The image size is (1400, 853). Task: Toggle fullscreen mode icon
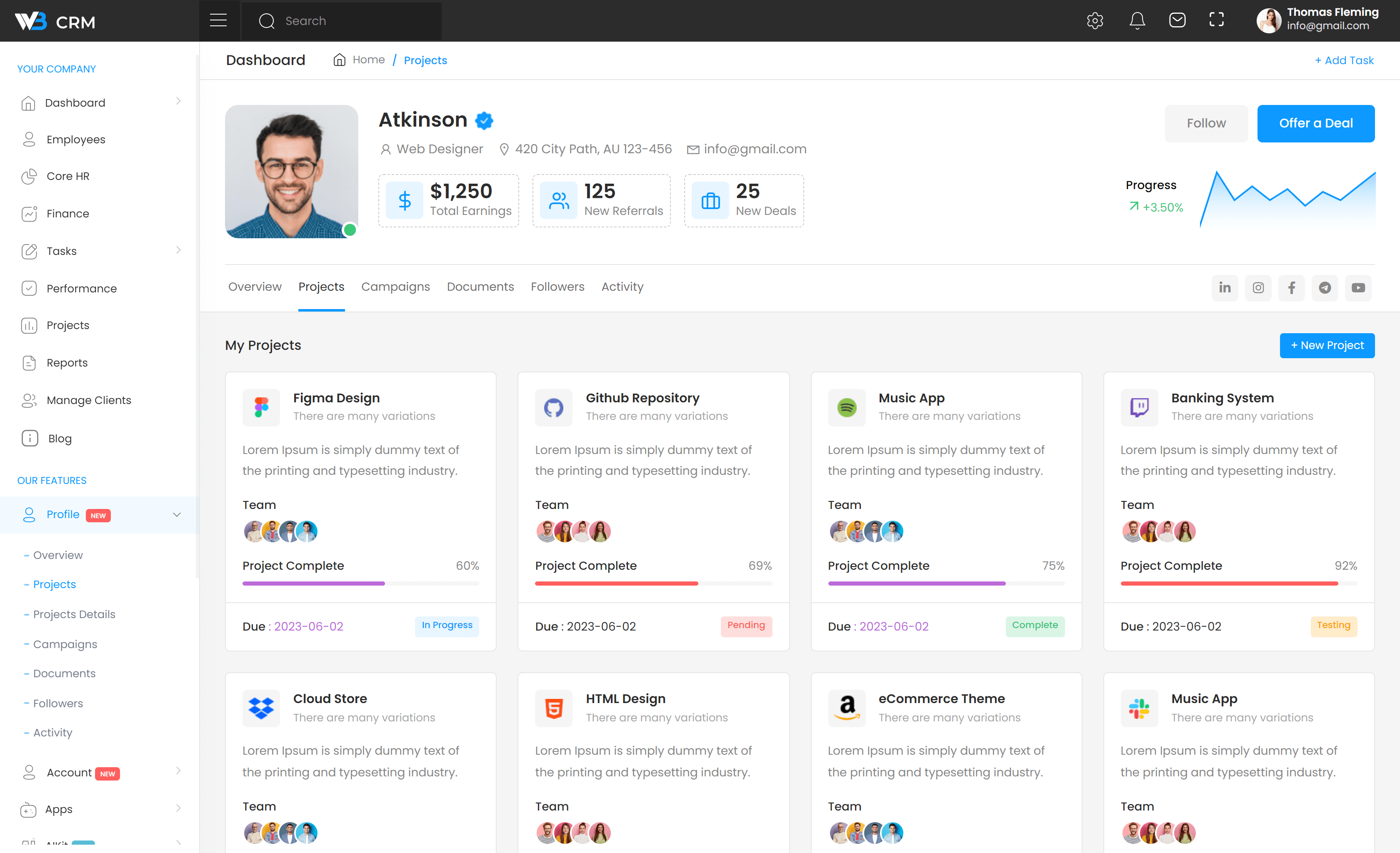pyautogui.click(x=1217, y=20)
